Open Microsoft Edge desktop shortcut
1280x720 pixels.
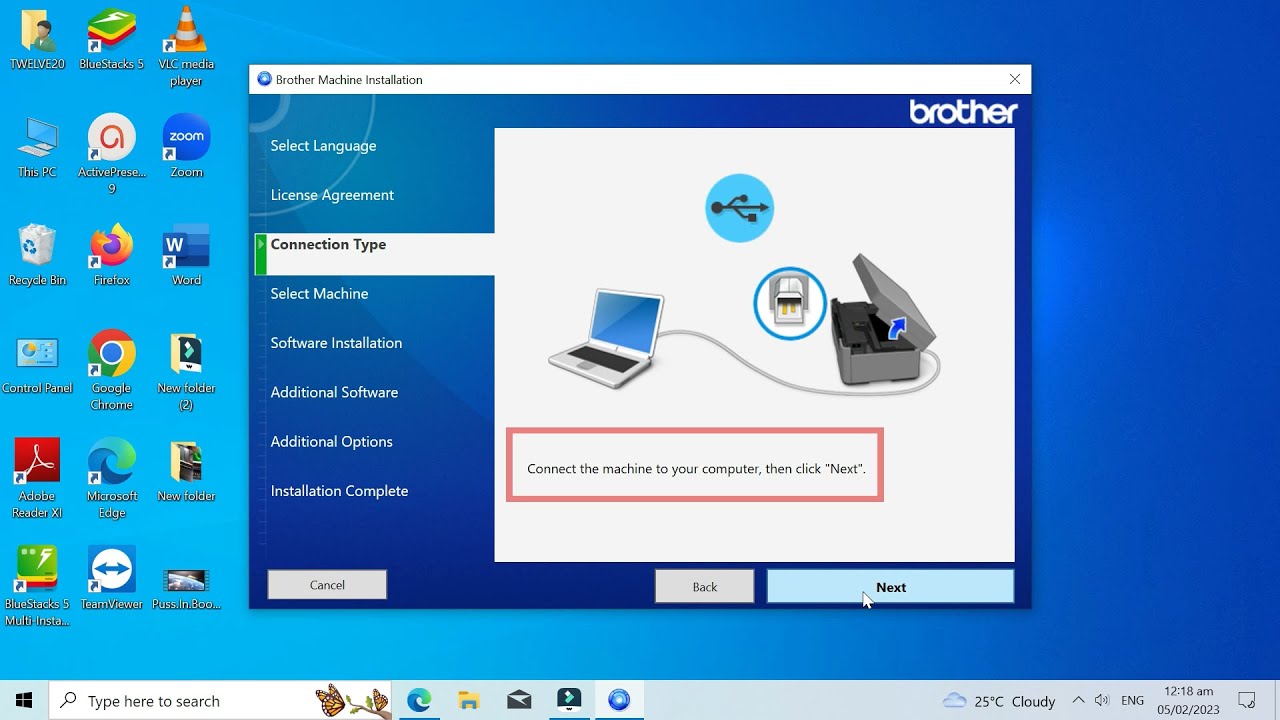coord(111,479)
